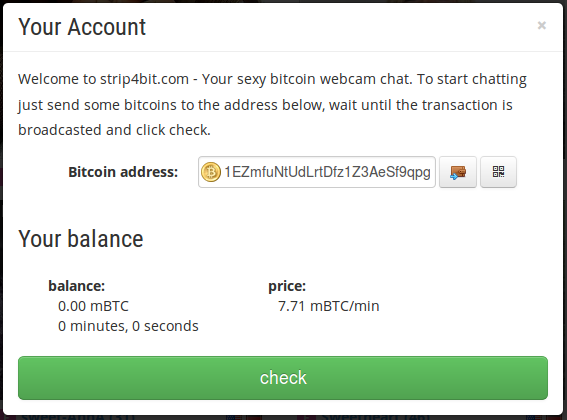Click the 'Your balance' heading
Viewport: 567px width, 420px height.
pyautogui.click(x=81, y=239)
